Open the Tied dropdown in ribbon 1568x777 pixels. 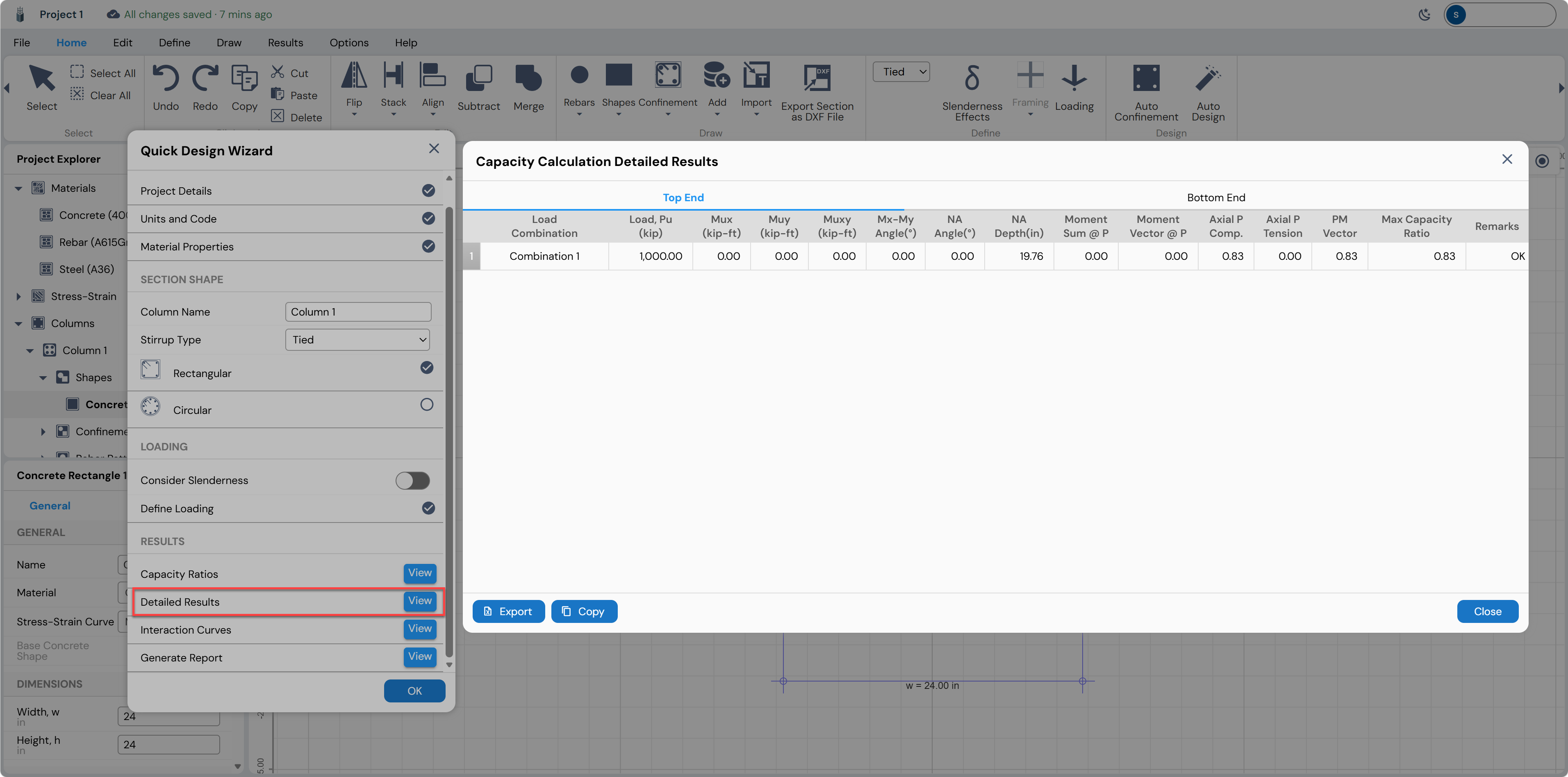901,72
